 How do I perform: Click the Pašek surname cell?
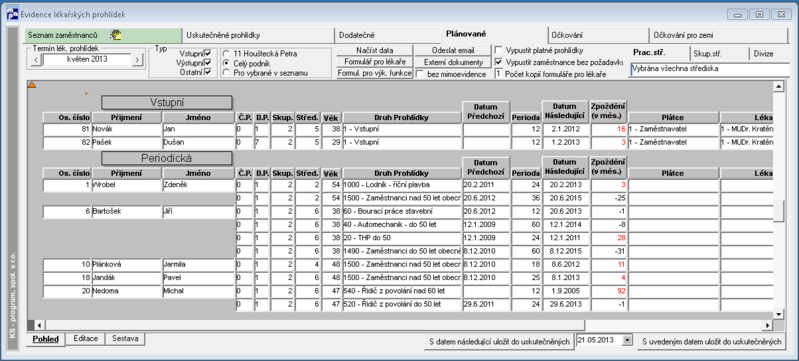click(126, 143)
